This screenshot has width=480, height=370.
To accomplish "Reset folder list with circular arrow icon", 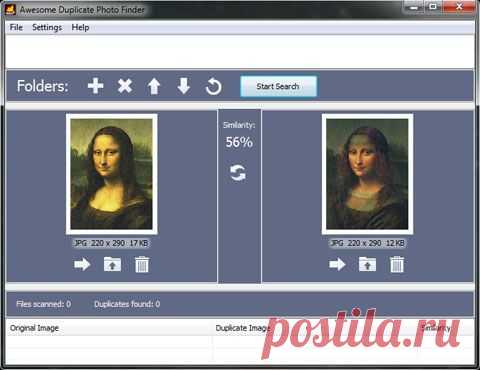I will click(x=213, y=86).
